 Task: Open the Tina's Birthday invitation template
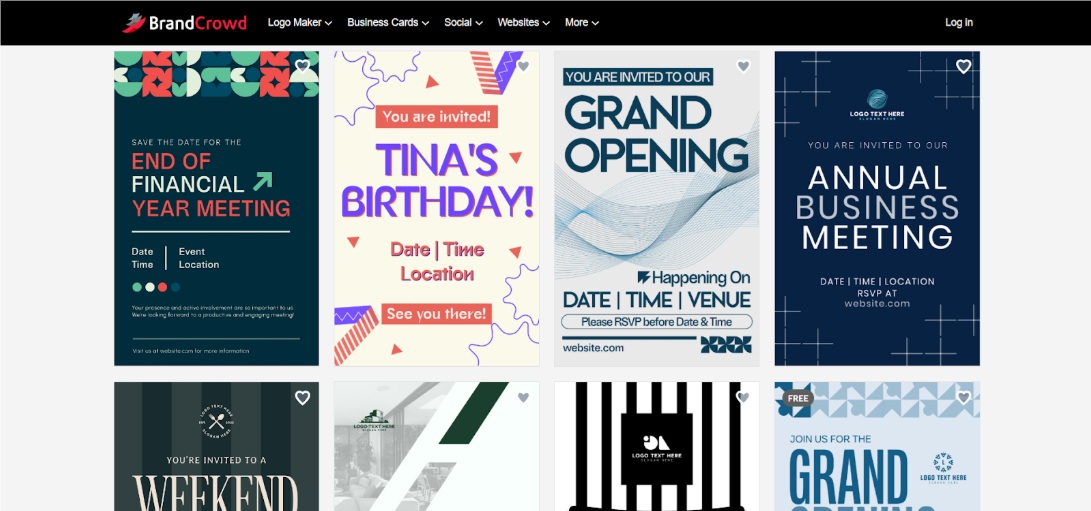437,220
